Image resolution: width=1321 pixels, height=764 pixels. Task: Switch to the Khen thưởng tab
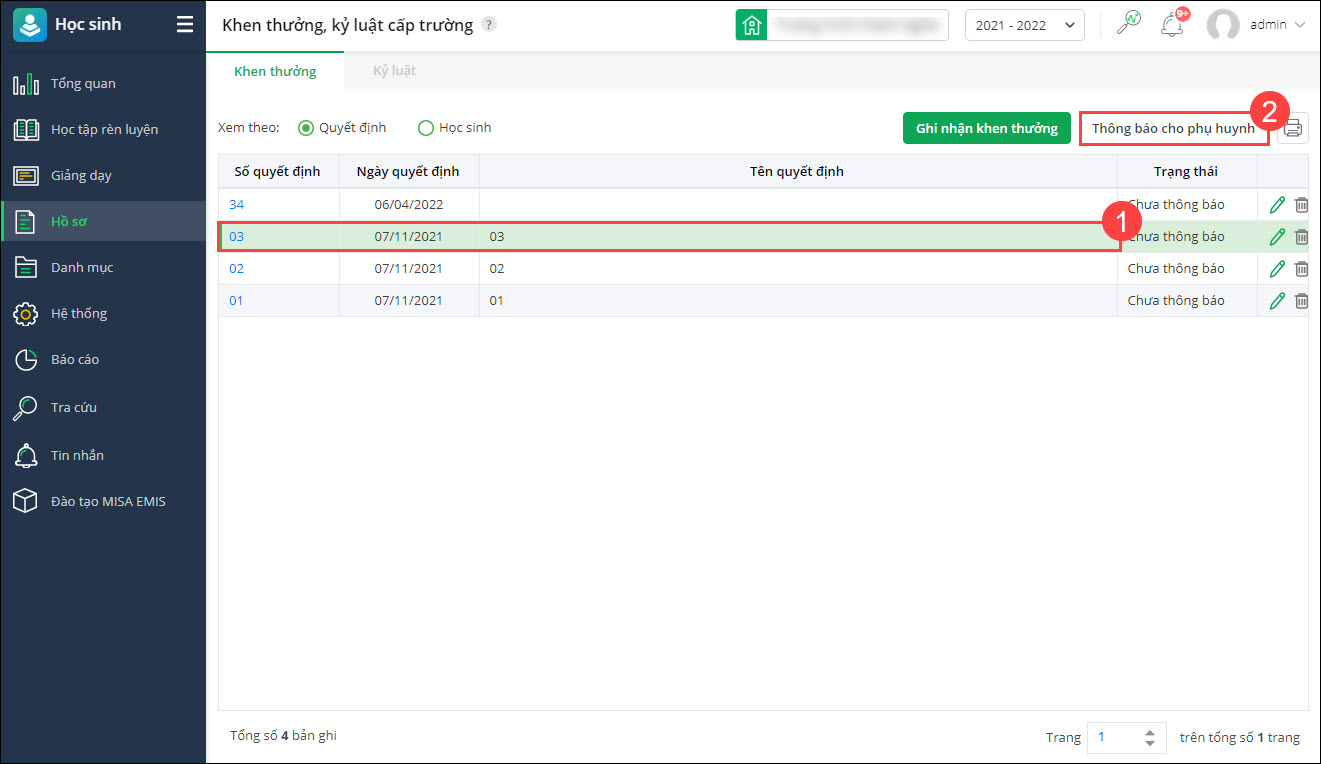(x=275, y=71)
